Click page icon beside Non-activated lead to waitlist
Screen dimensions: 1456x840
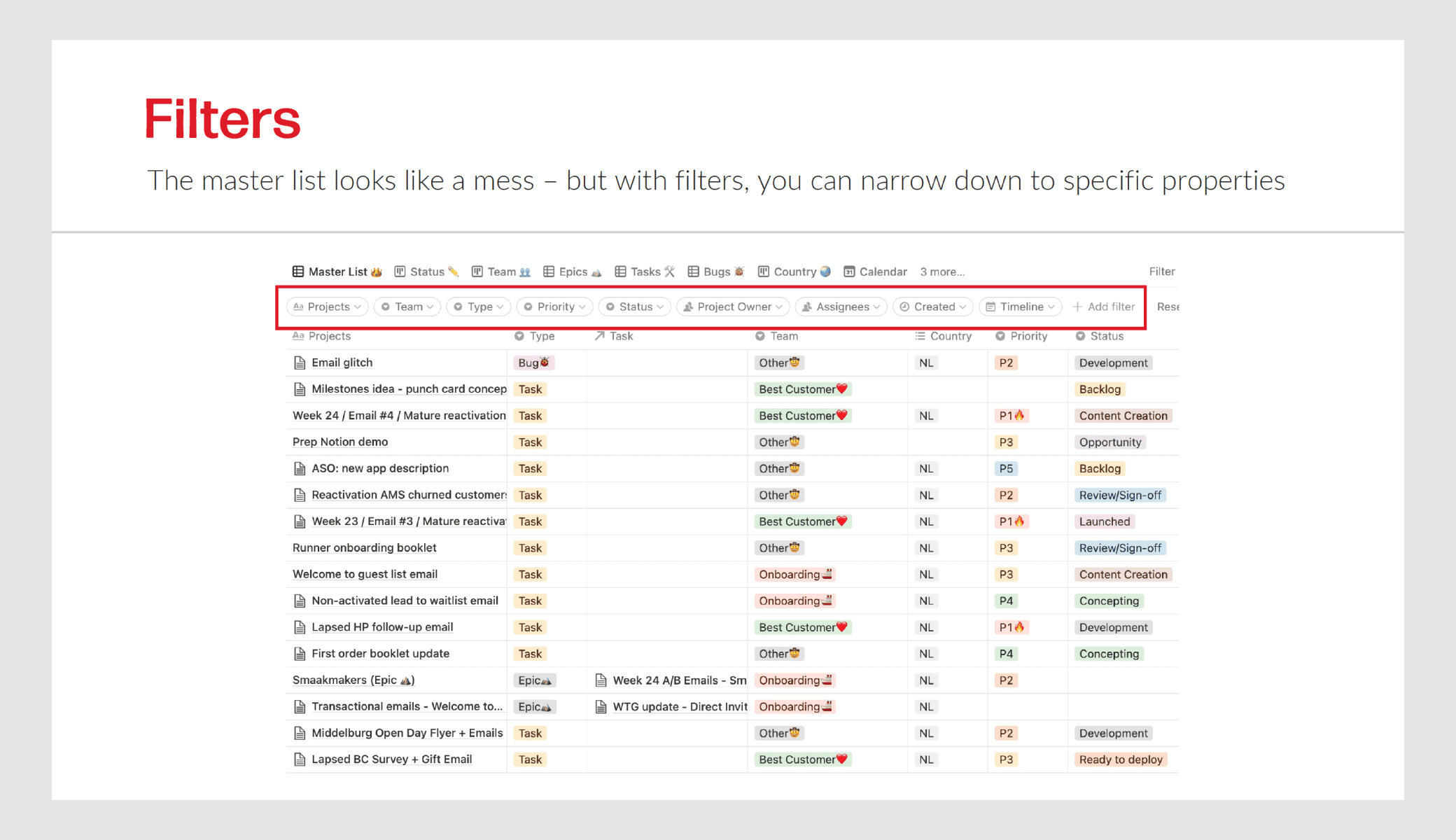pyautogui.click(x=300, y=601)
